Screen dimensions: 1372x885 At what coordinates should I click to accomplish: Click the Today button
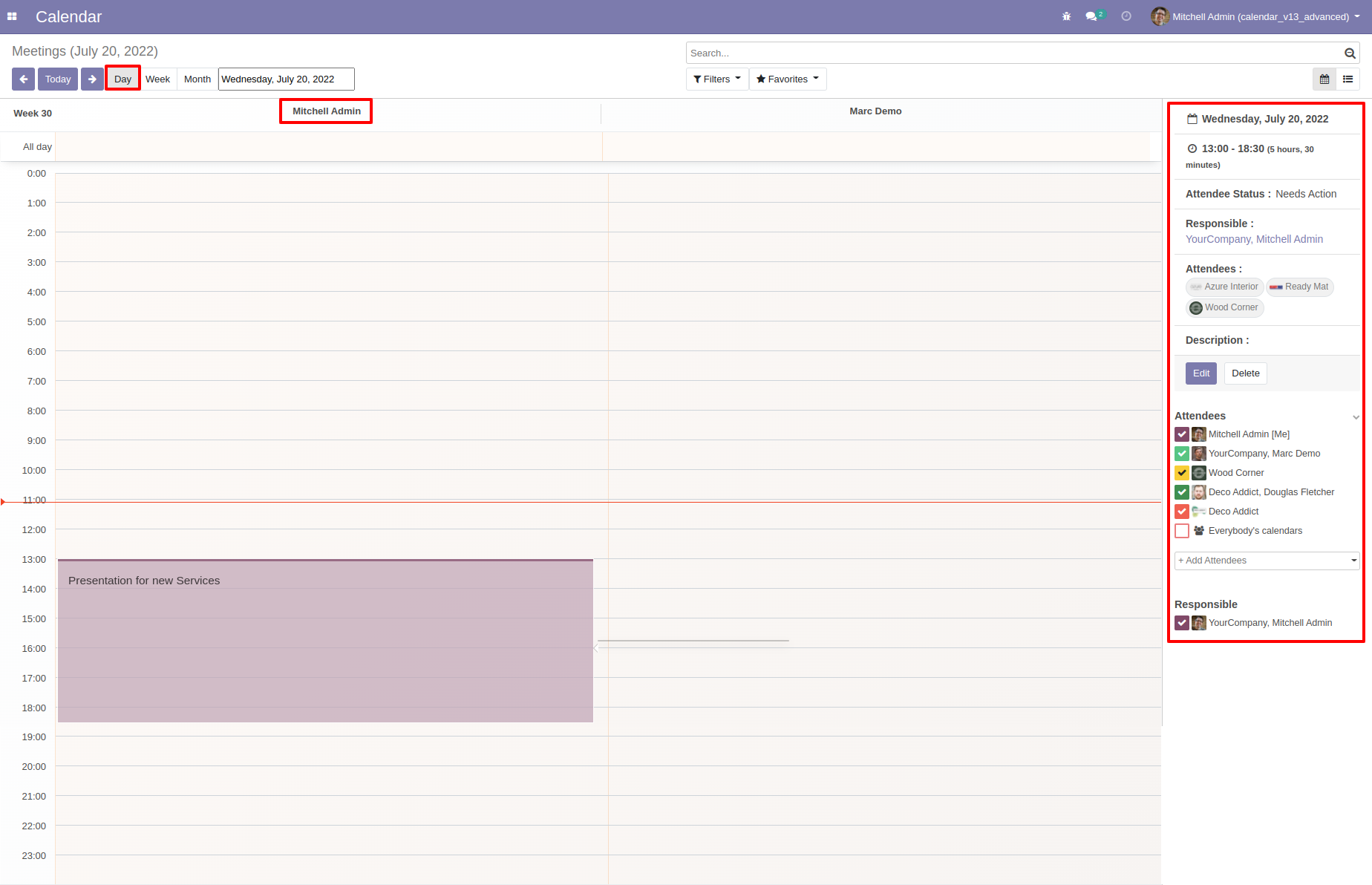(x=58, y=79)
